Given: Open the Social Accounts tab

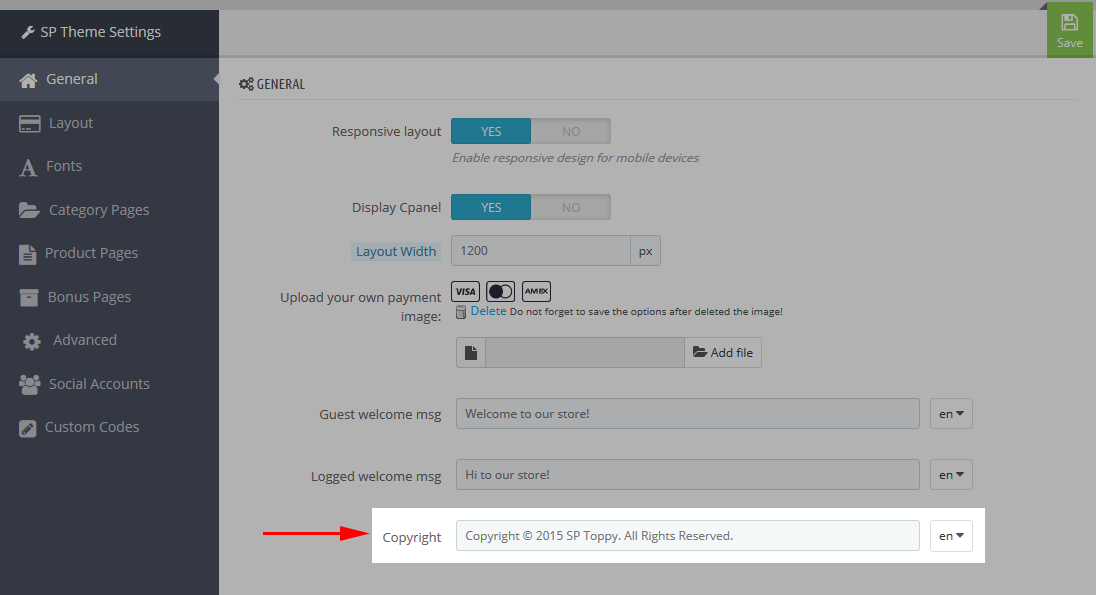Looking at the screenshot, I should point(109,384).
